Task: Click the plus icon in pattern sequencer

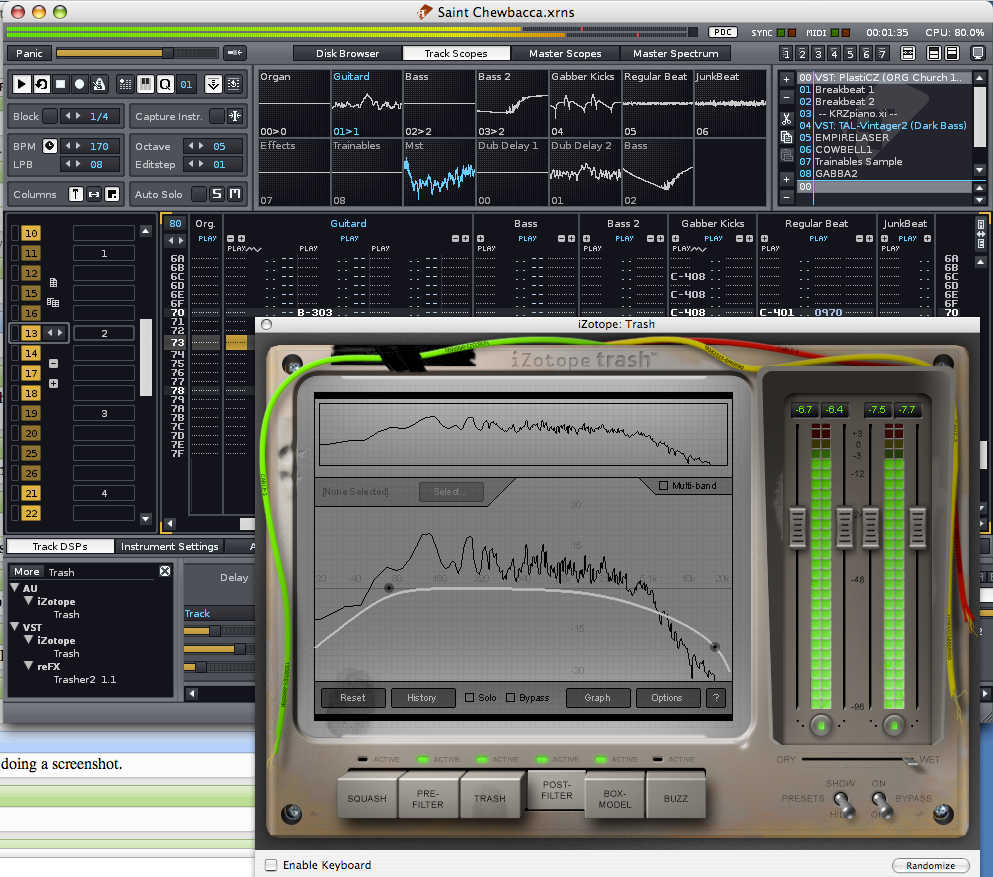Action: (x=53, y=383)
